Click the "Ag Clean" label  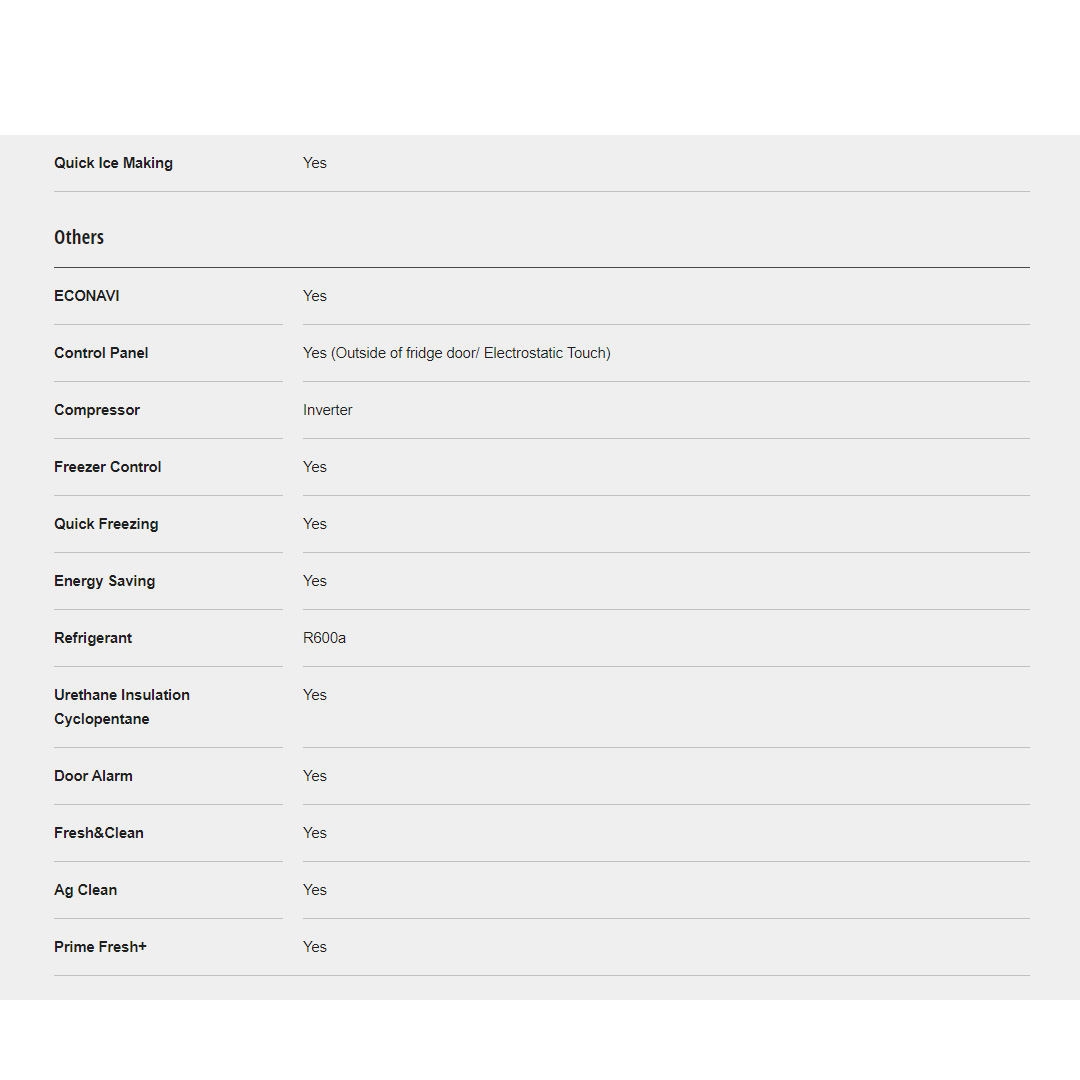(x=85, y=890)
